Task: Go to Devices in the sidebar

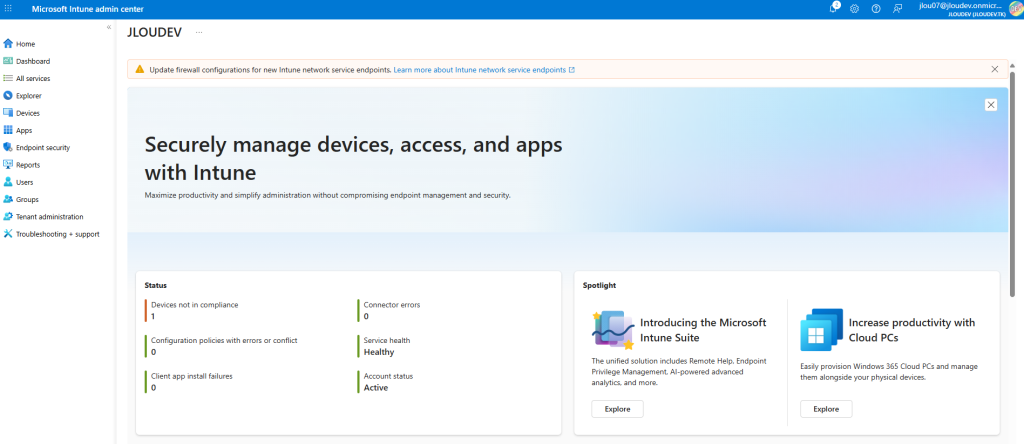Action: 28,113
